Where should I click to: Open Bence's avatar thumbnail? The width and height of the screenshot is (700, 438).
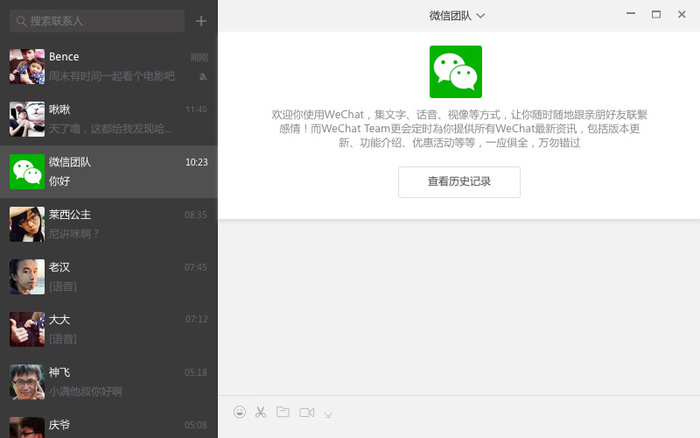pyautogui.click(x=27, y=67)
